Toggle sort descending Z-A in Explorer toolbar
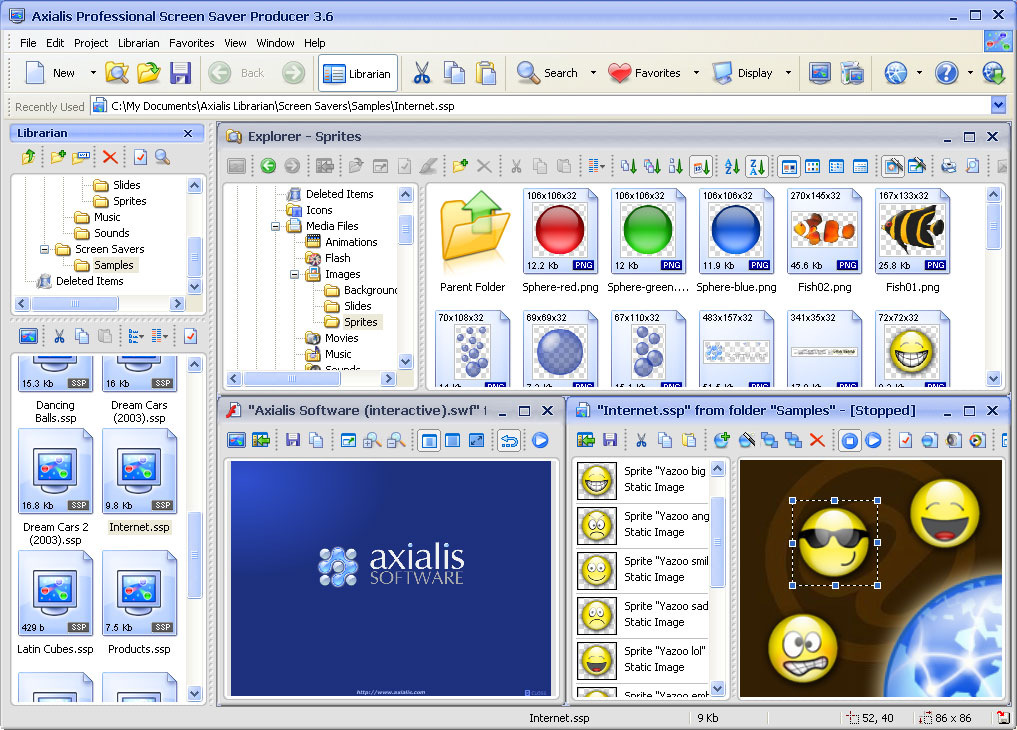This screenshot has width=1017, height=730. point(757,167)
